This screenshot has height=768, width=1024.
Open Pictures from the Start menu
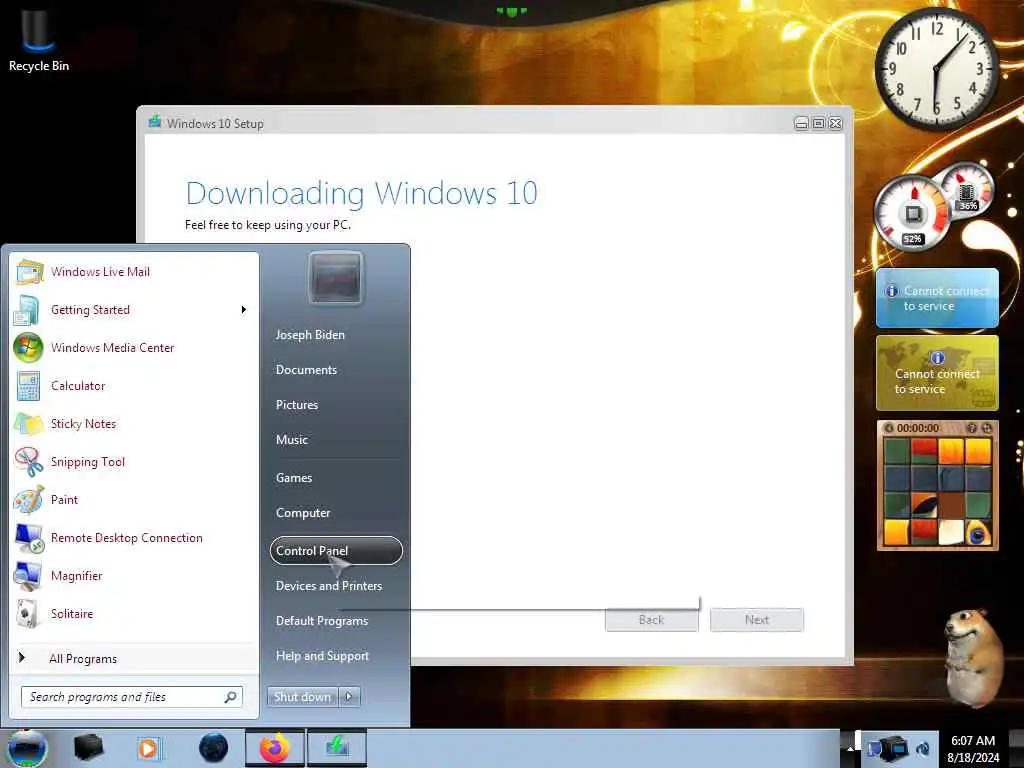(x=296, y=405)
